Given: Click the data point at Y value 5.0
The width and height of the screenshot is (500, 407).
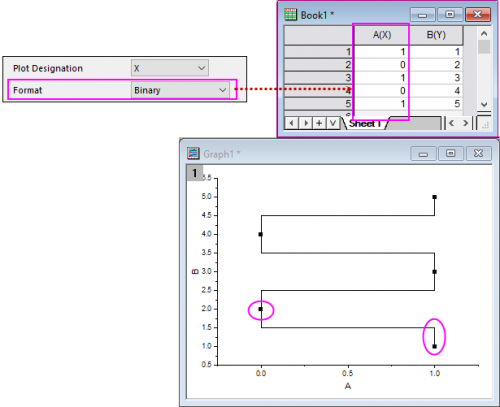Looking at the screenshot, I should click(x=434, y=197).
